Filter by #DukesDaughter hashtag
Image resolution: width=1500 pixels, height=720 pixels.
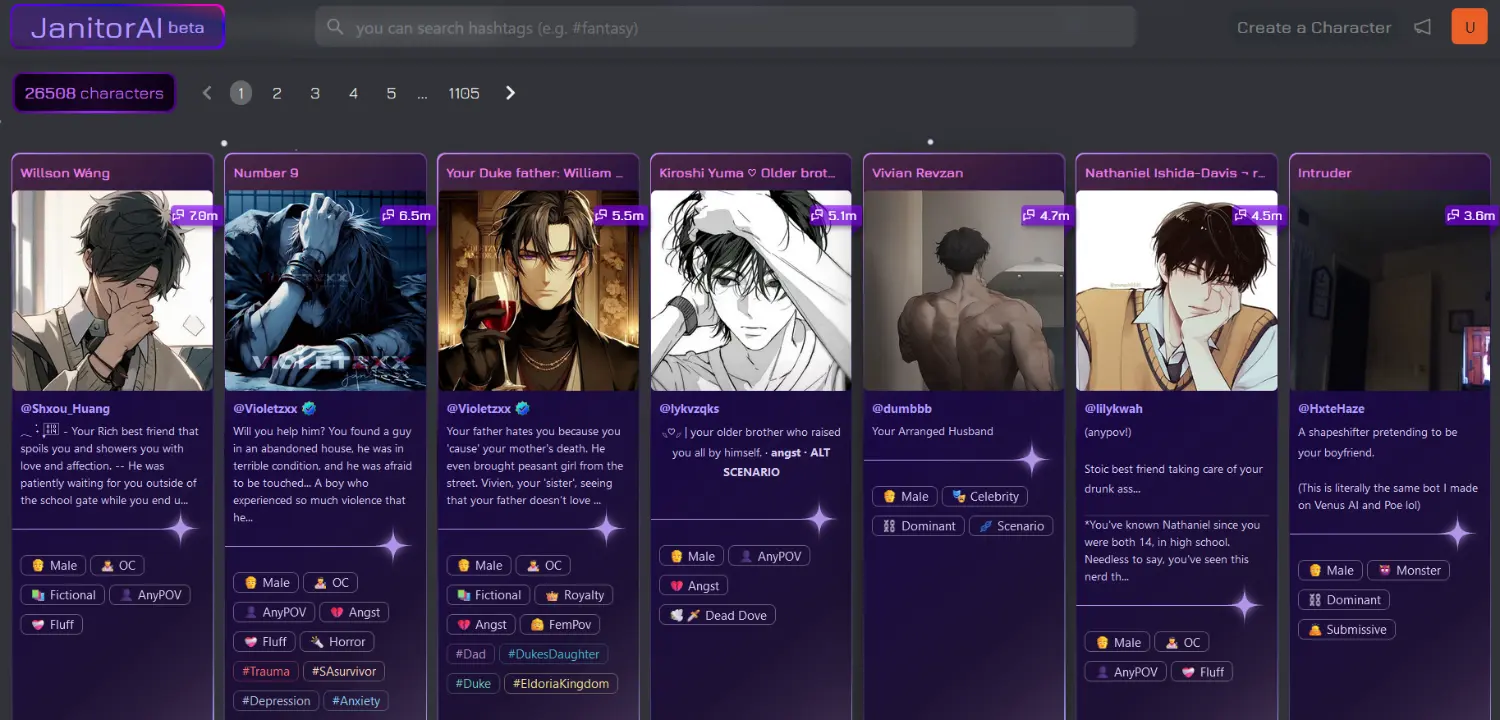tap(553, 654)
